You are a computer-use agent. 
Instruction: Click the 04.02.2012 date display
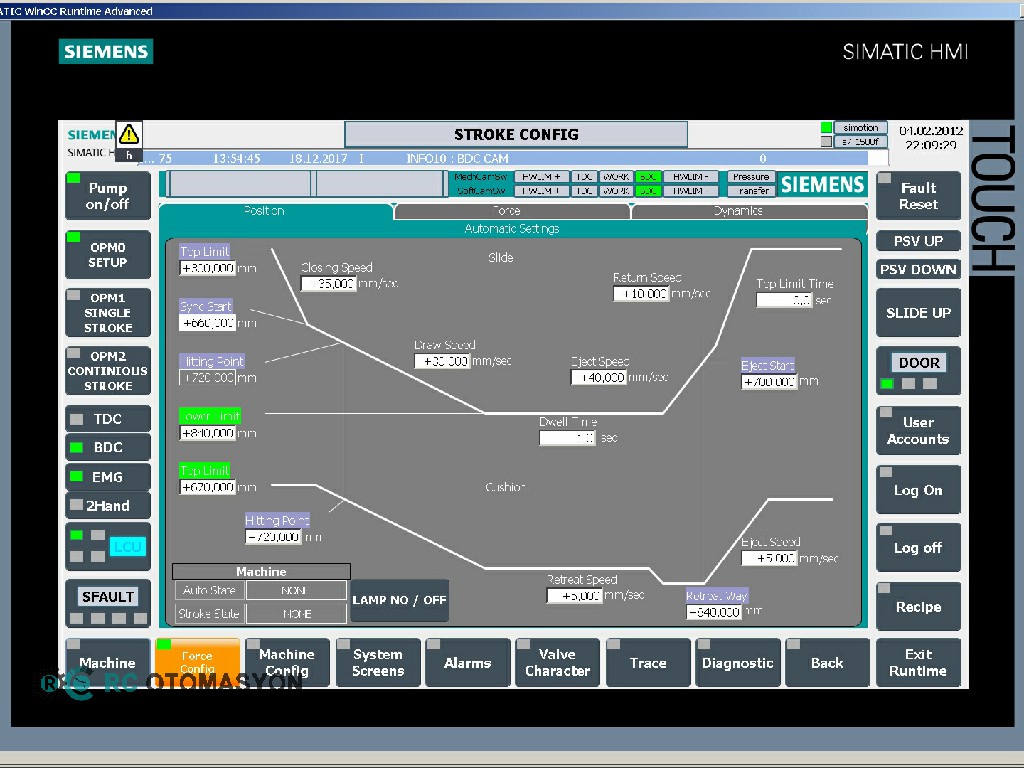pyautogui.click(x=931, y=131)
